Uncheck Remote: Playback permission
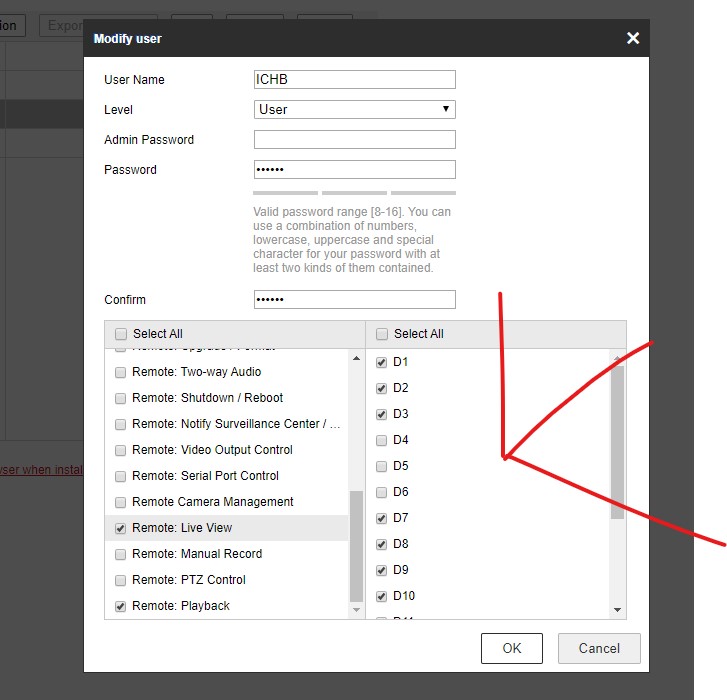The image size is (727, 700). pyautogui.click(x=121, y=606)
